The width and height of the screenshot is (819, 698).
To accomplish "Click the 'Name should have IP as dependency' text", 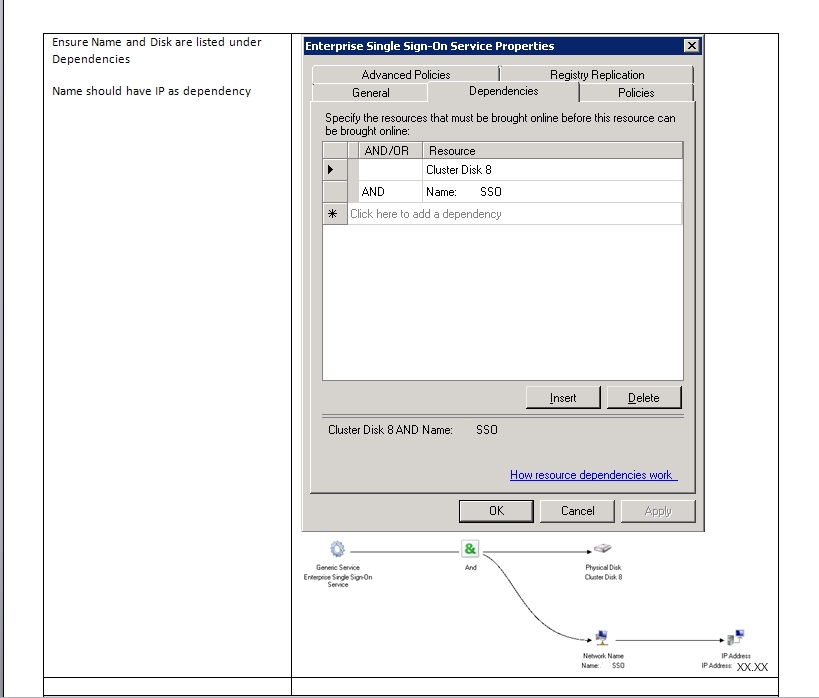I will 151,91.
